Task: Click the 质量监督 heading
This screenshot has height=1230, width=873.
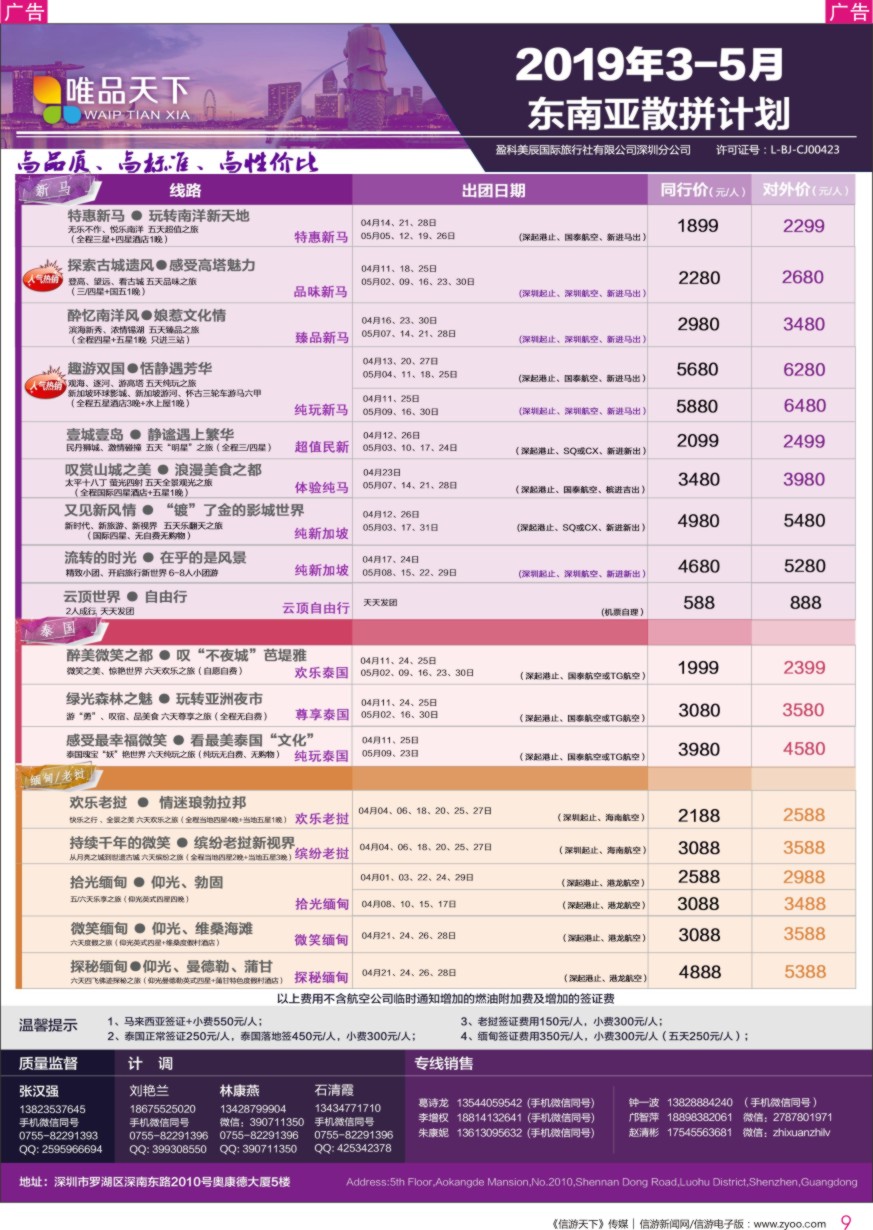Action: pos(47,1063)
